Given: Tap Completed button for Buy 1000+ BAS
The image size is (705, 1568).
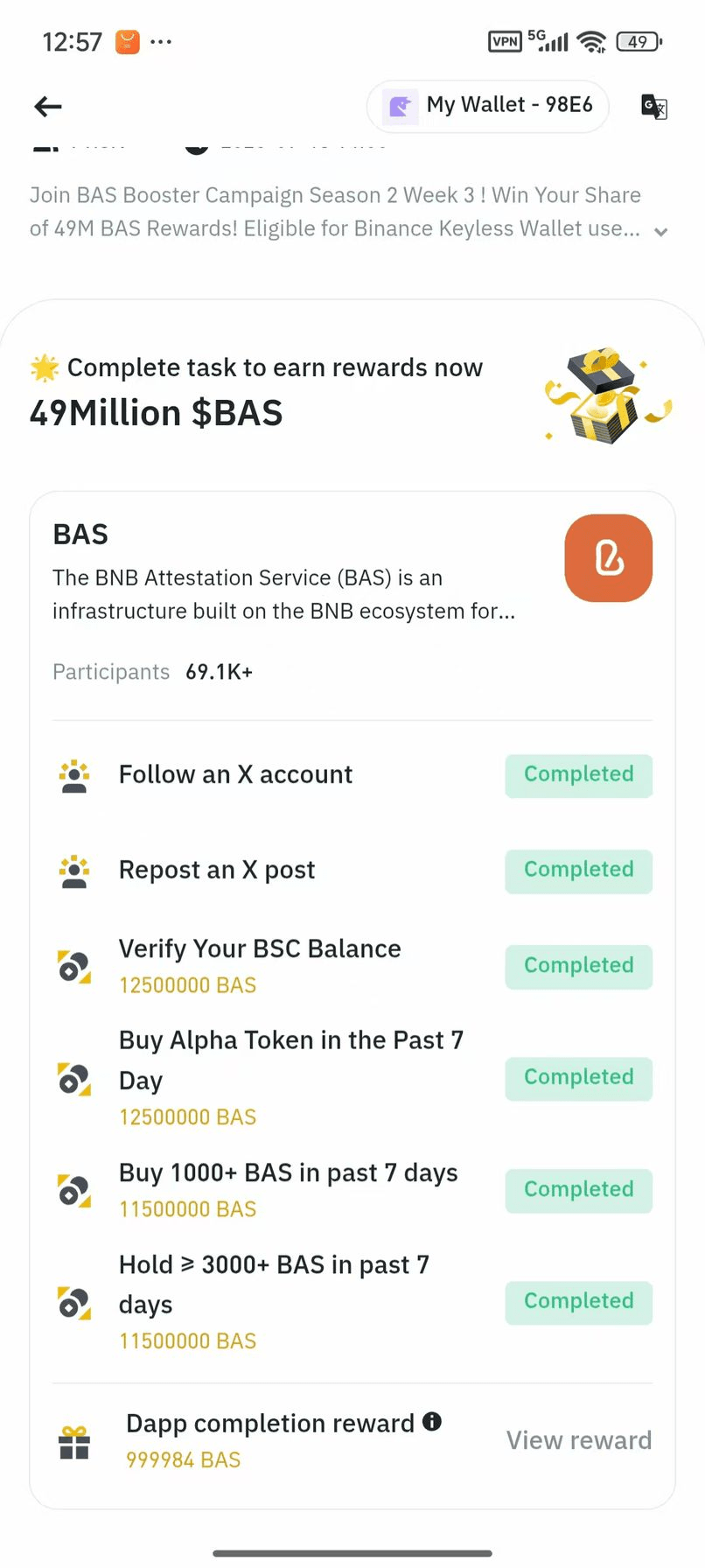Looking at the screenshot, I should point(578,1190).
